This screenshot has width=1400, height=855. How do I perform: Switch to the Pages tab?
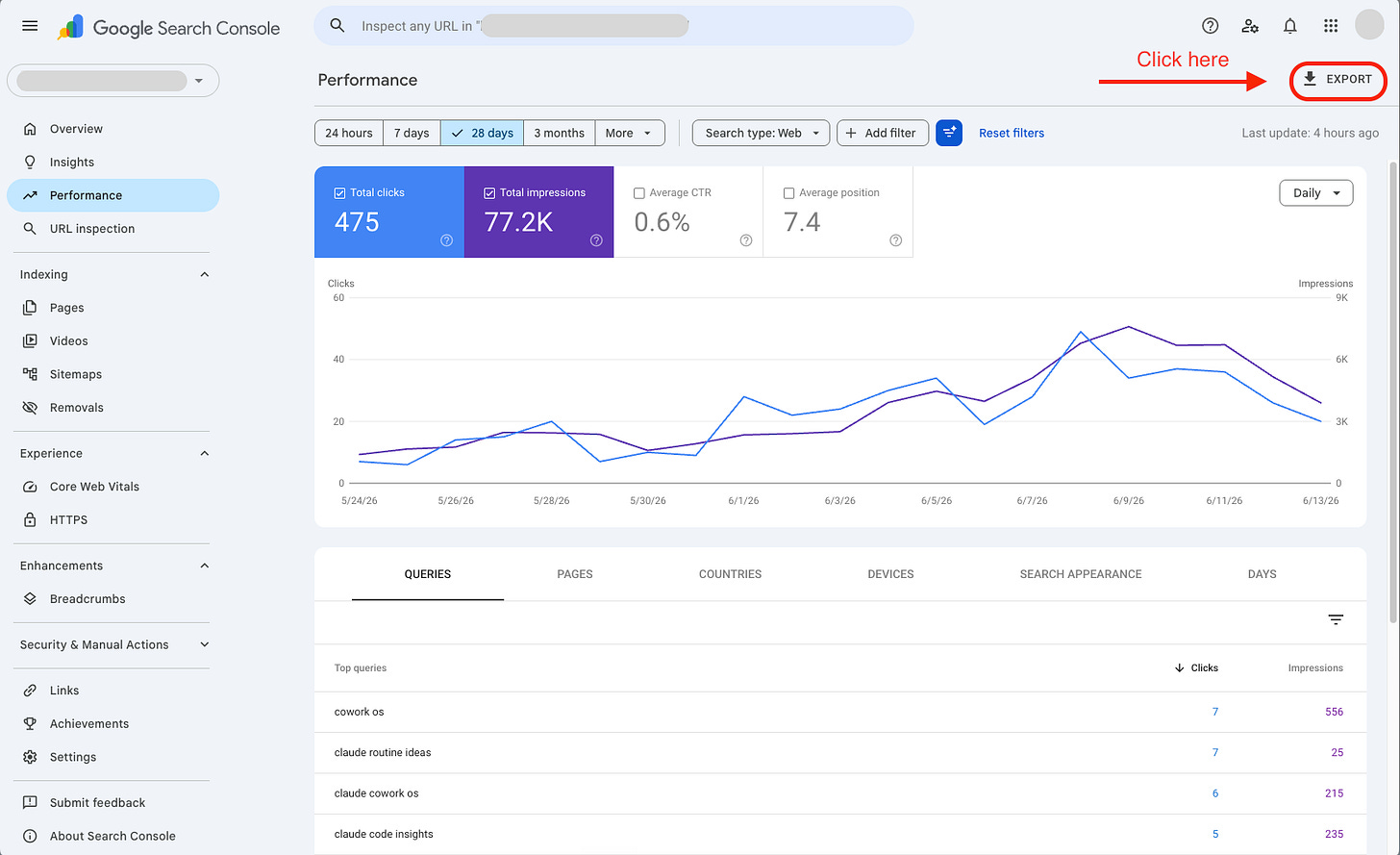pos(575,574)
